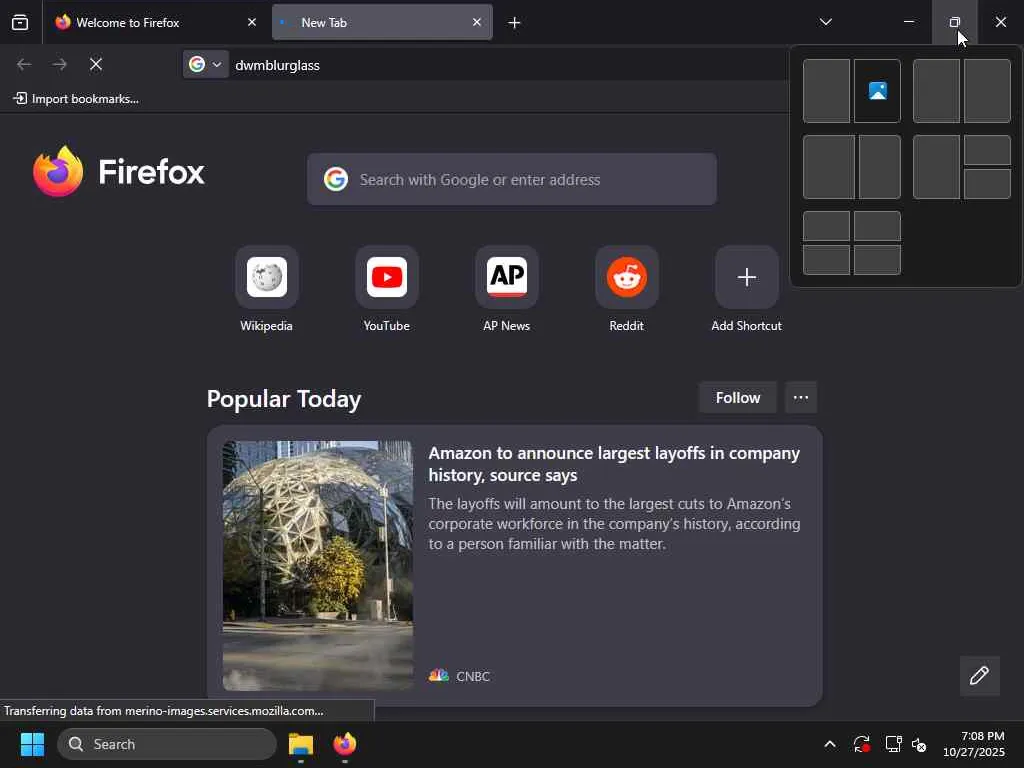Open the clock showing 7:08 PM
The width and height of the screenshot is (1024, 768).
point(974,744)
